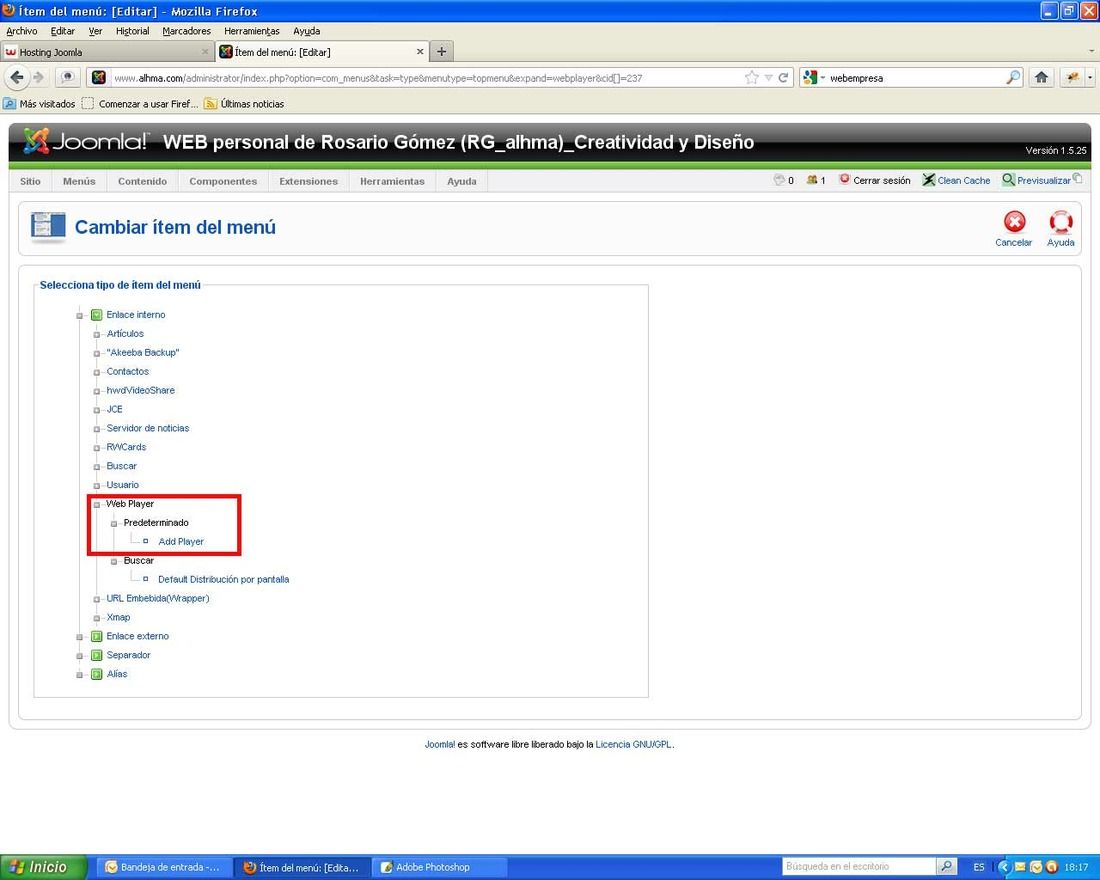This screenshot has width=1100, height=880.
Task: Click the Firefox back arrow button
Action: pos(17,77)
